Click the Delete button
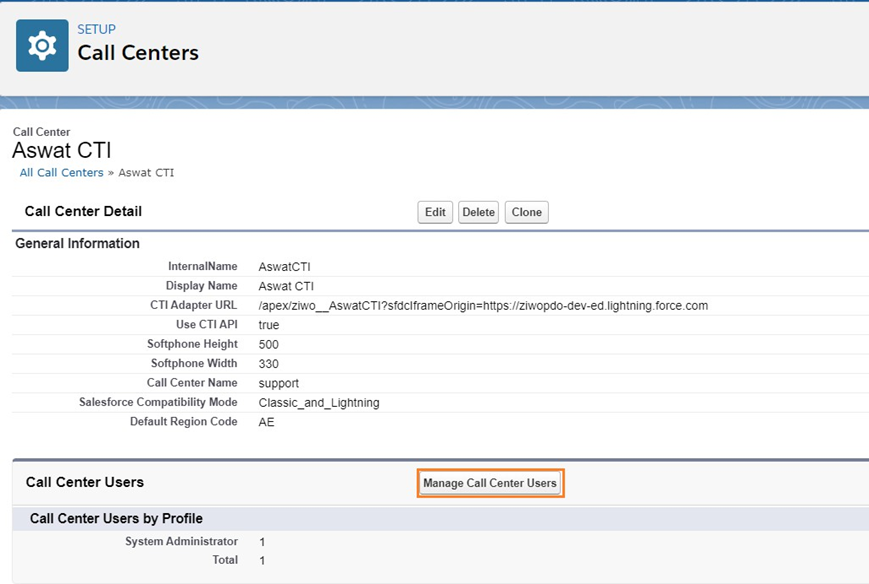Viewport: 869px width, 584px height. (478, 212)
